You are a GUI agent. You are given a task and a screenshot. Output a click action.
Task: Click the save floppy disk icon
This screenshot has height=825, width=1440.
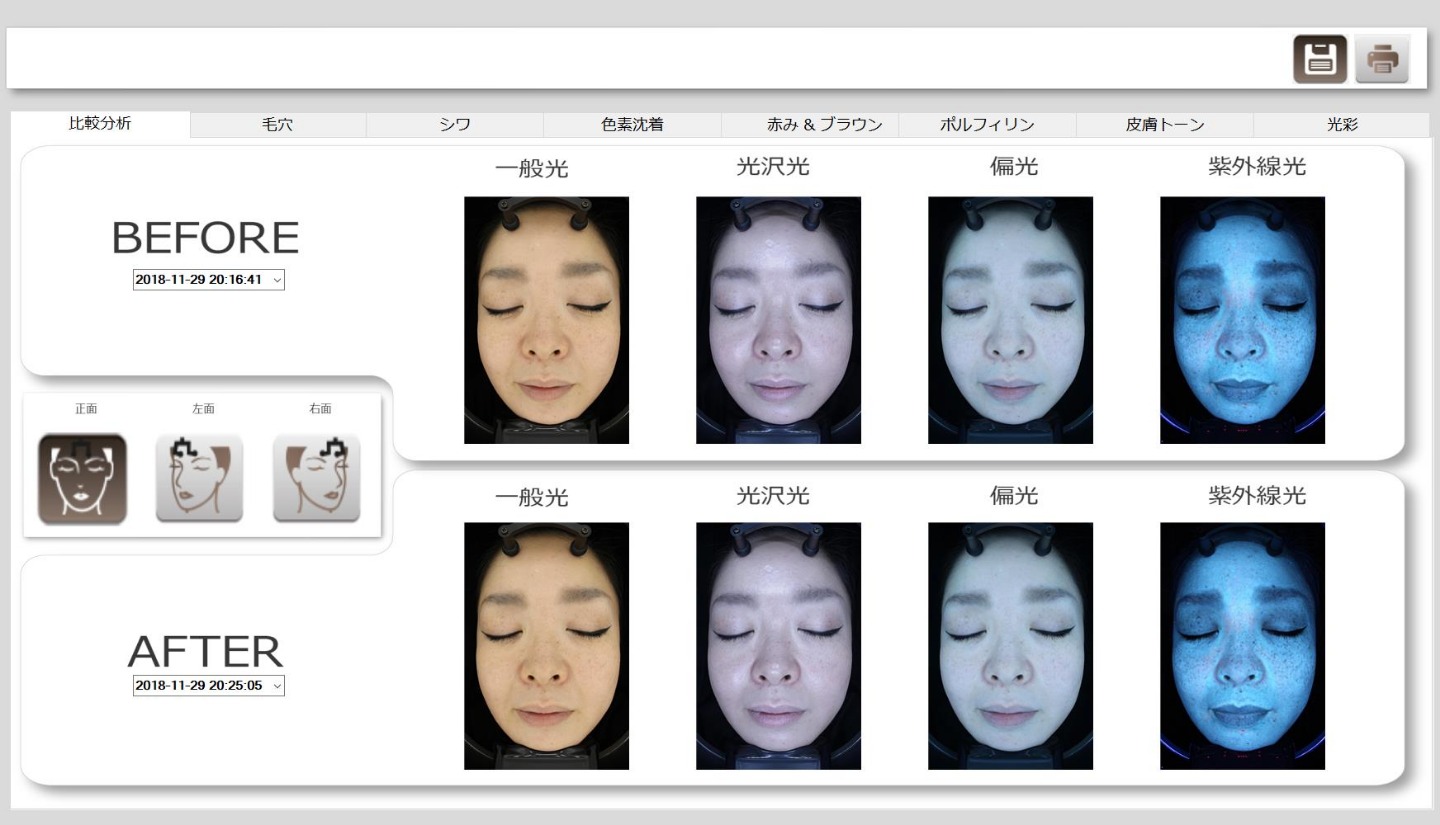coord(1320,59)
